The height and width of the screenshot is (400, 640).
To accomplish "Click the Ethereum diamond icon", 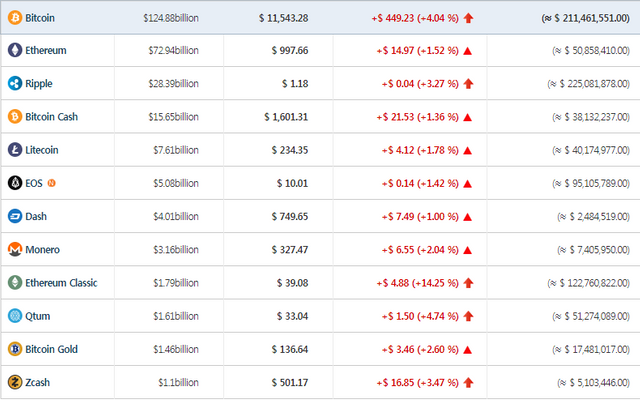I will (x=15, y=50).
